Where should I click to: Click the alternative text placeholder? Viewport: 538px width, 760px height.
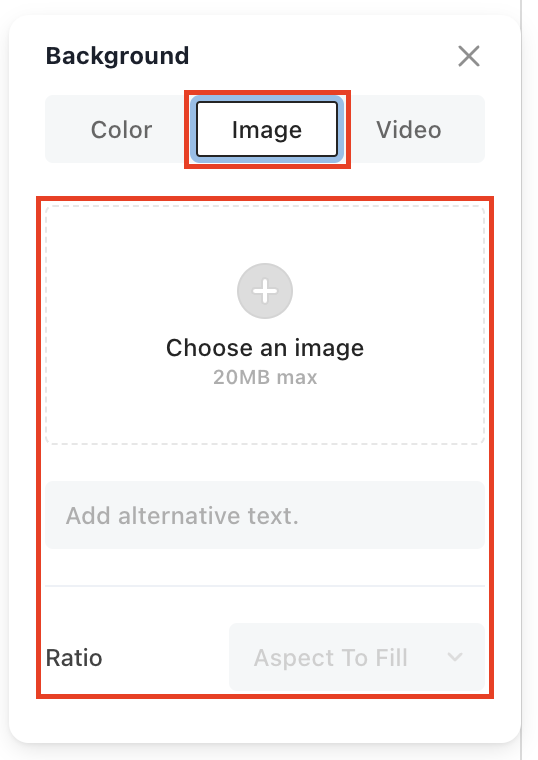(182, 515)
